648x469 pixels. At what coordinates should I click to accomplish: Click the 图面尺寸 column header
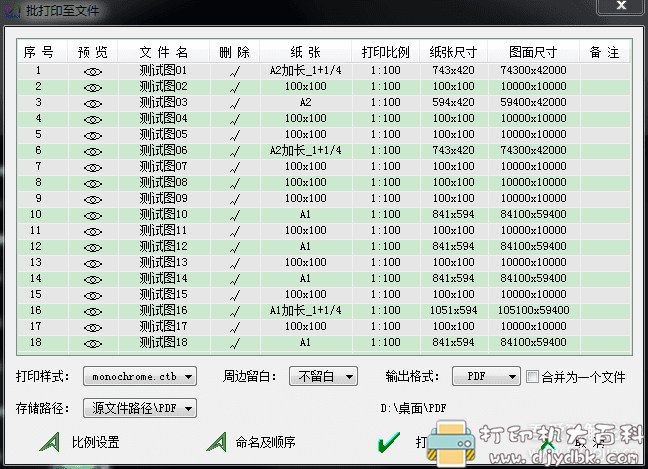pos(533,52)
